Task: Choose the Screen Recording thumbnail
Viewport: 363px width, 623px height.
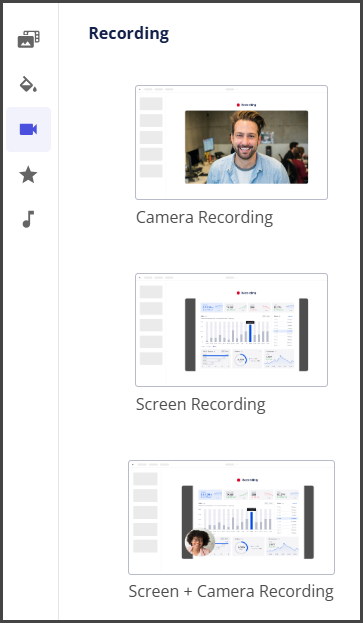Action: pos(232,330)
